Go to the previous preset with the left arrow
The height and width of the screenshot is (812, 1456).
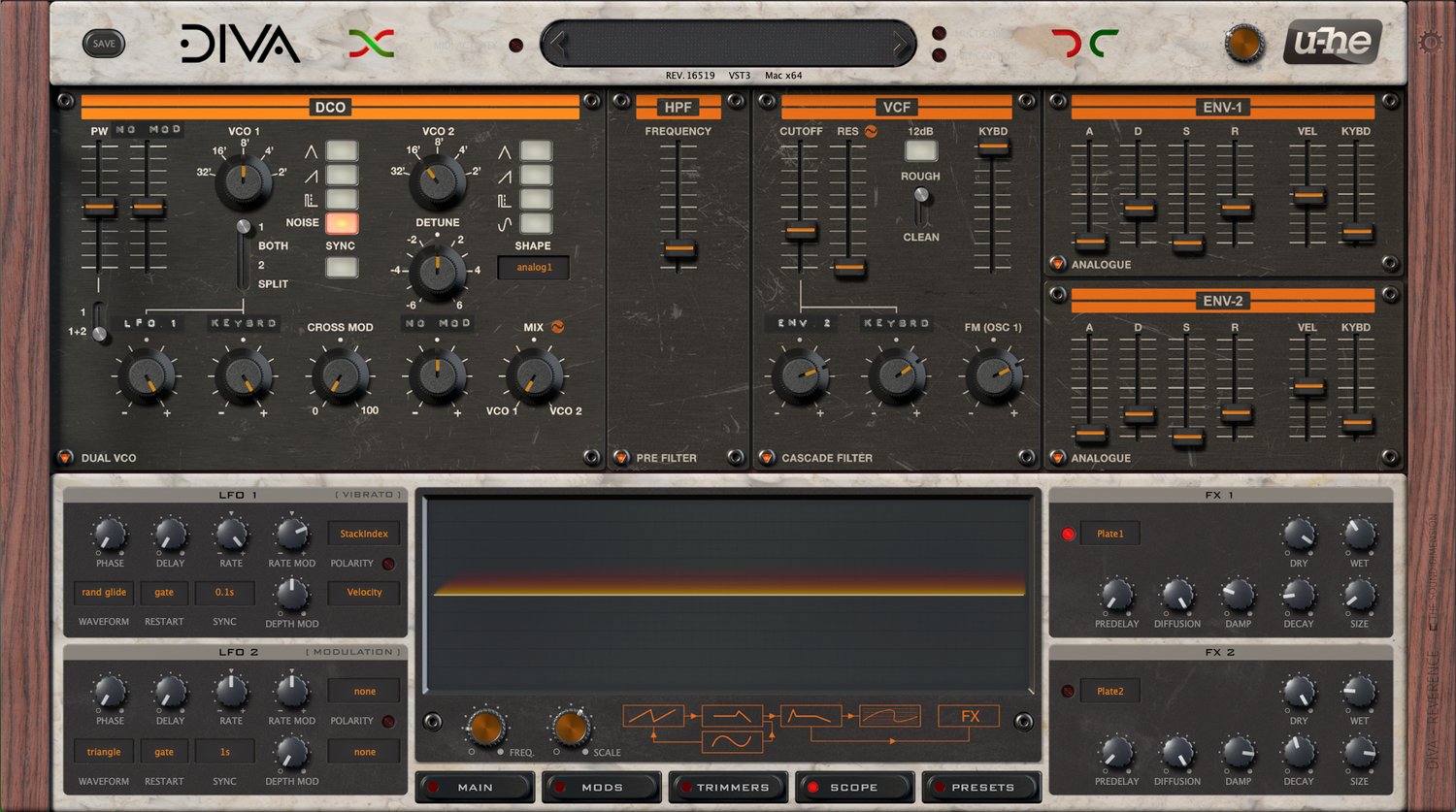pos(556,44)
